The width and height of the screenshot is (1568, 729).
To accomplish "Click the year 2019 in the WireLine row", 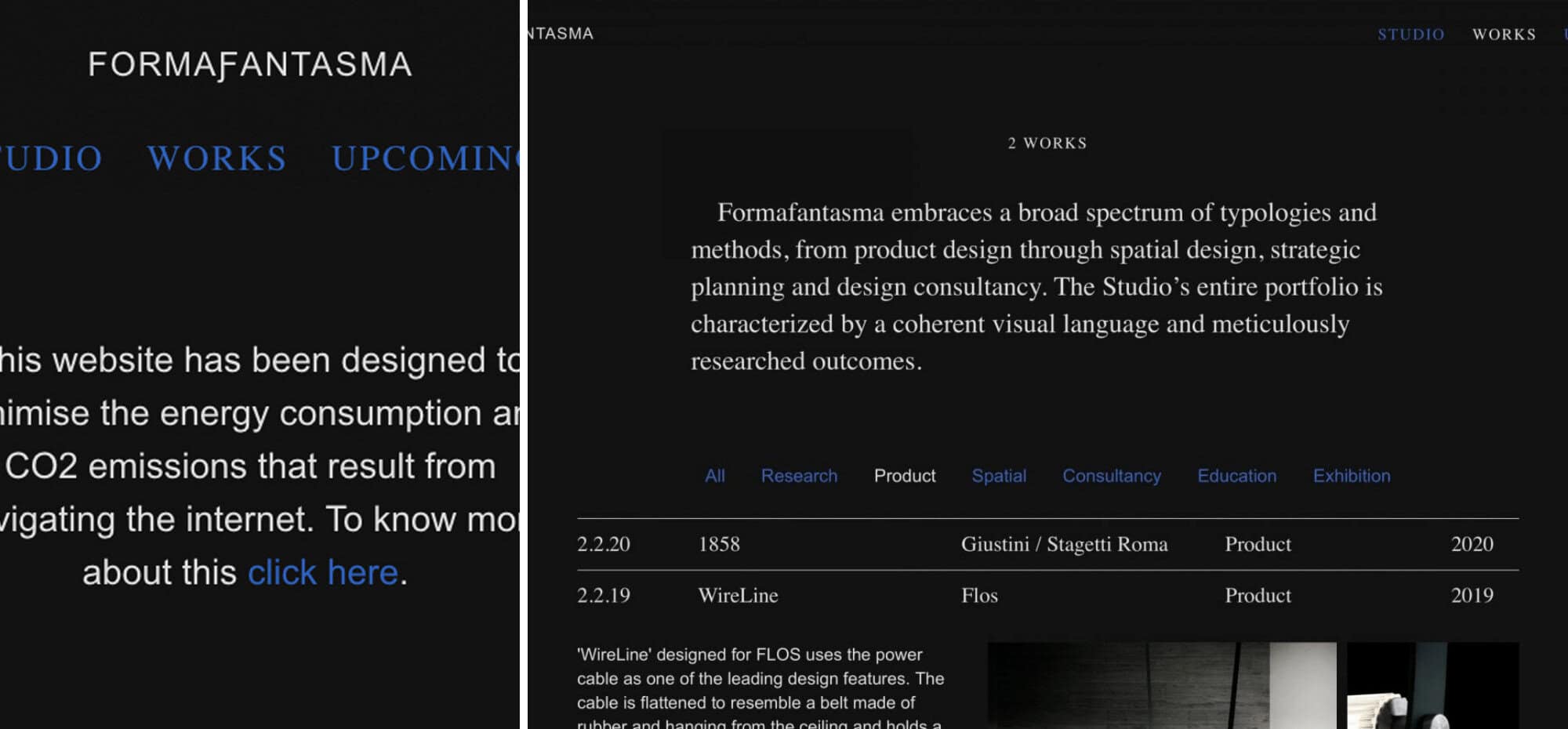I will point(1472,595).
